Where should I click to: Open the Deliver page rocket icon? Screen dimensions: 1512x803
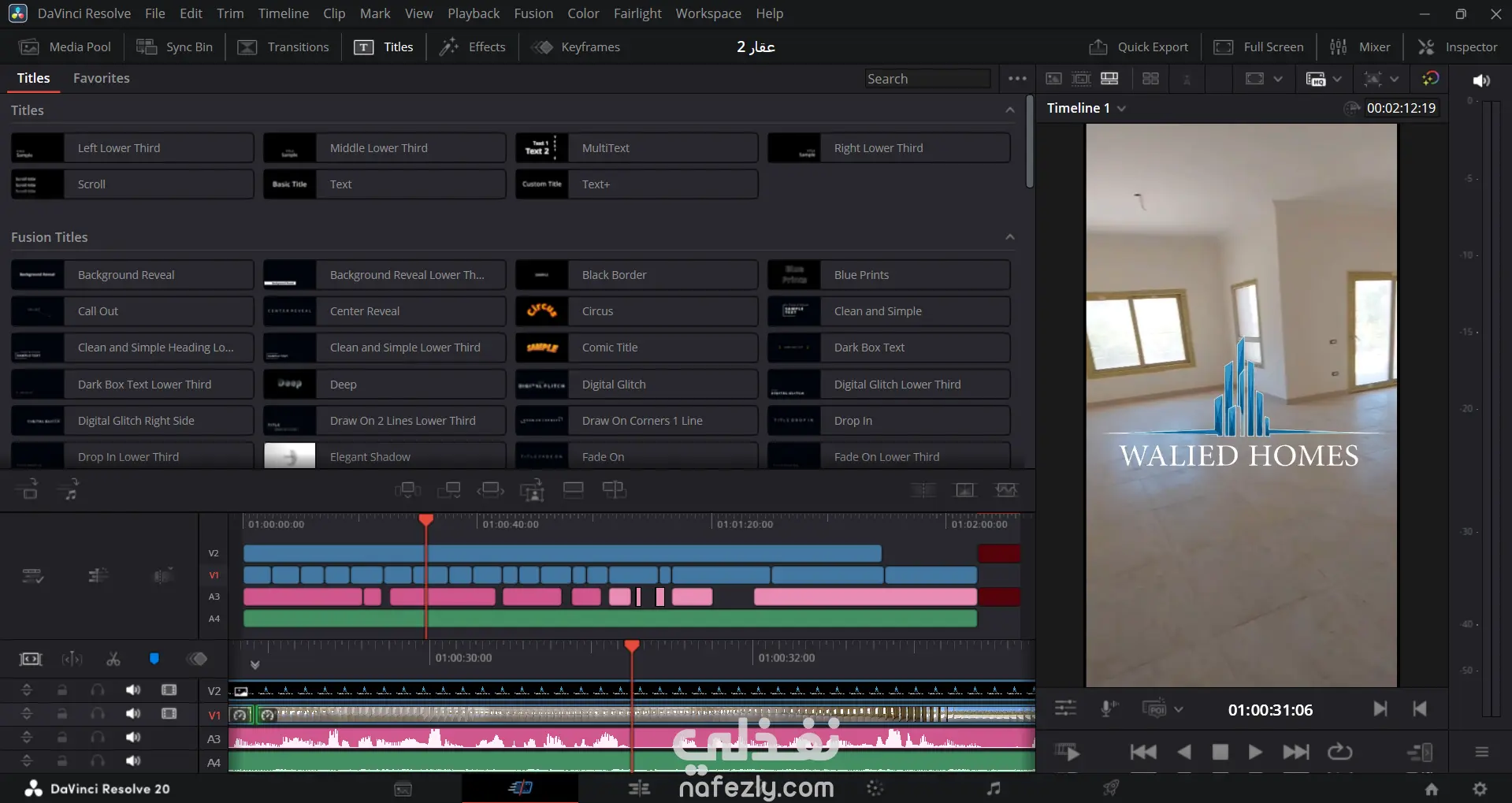coord(1111,788)
